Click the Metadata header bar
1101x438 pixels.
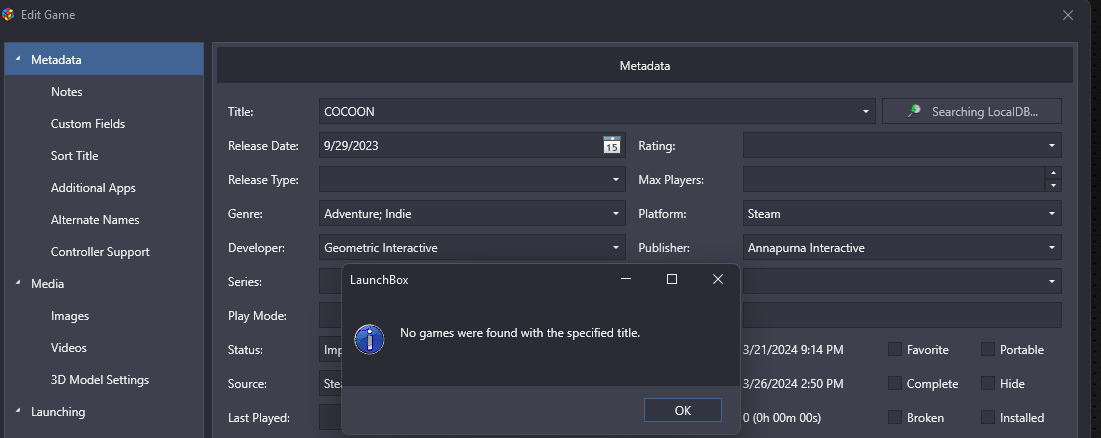pyautogui.click(x=645, y=66)
